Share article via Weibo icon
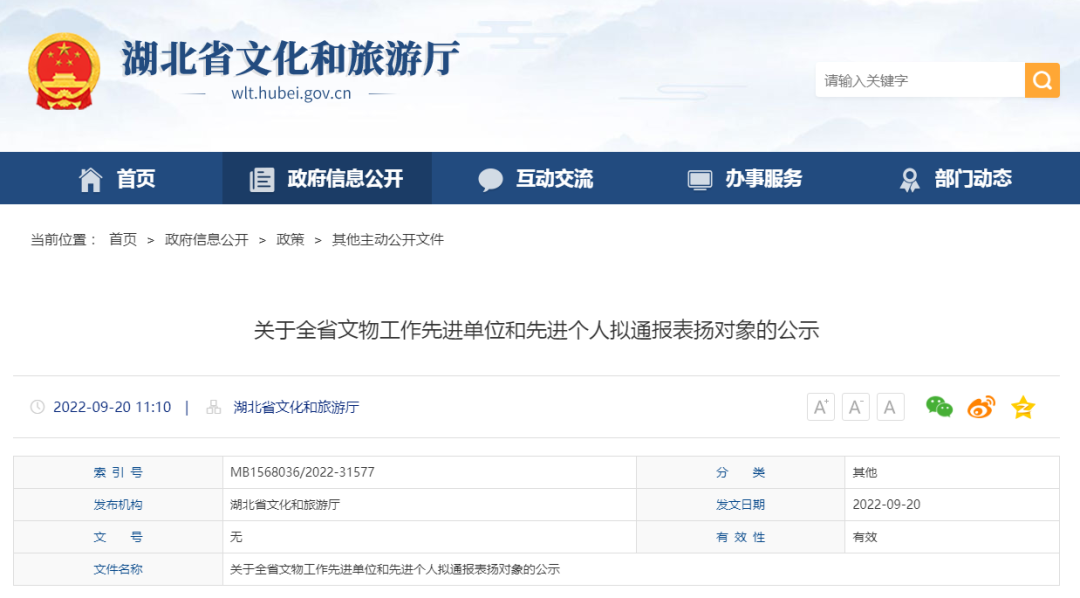This screenshot has height=598, width=1080. 981,407
